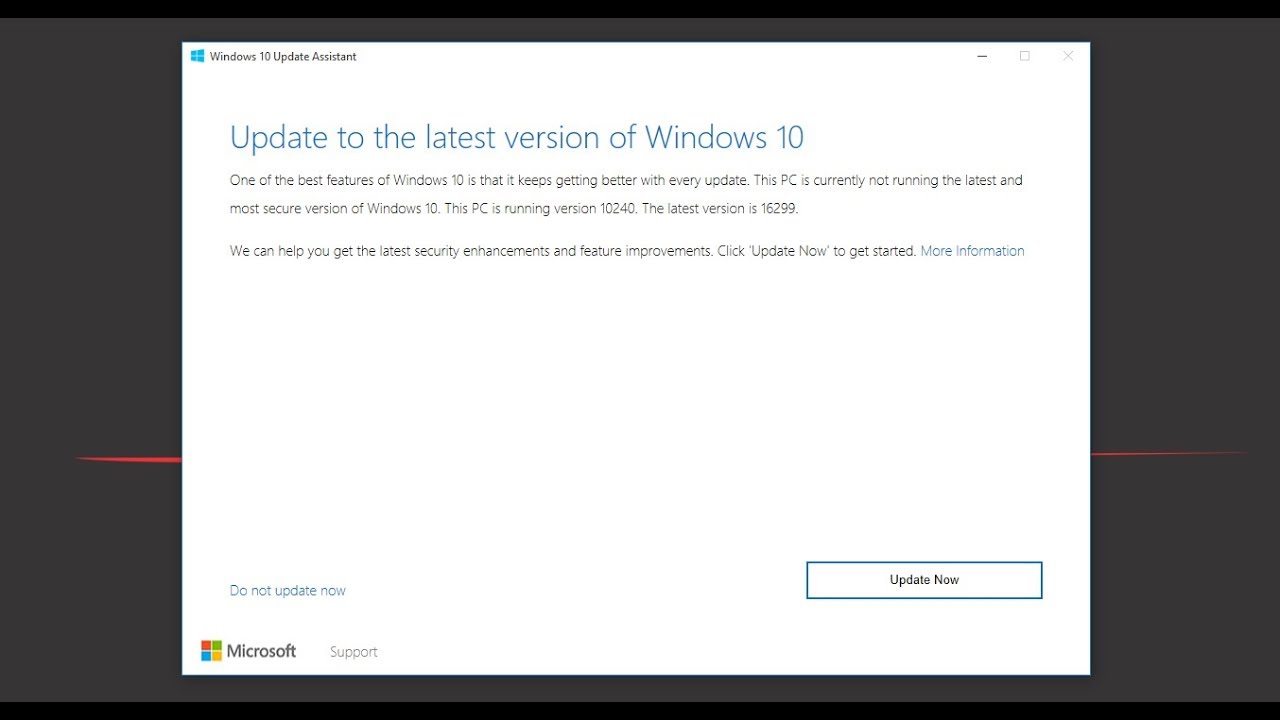Click the Microsoft logo in footer
Image resolution: width=1280 pixels, height=720 pixels.
(249, 651)
